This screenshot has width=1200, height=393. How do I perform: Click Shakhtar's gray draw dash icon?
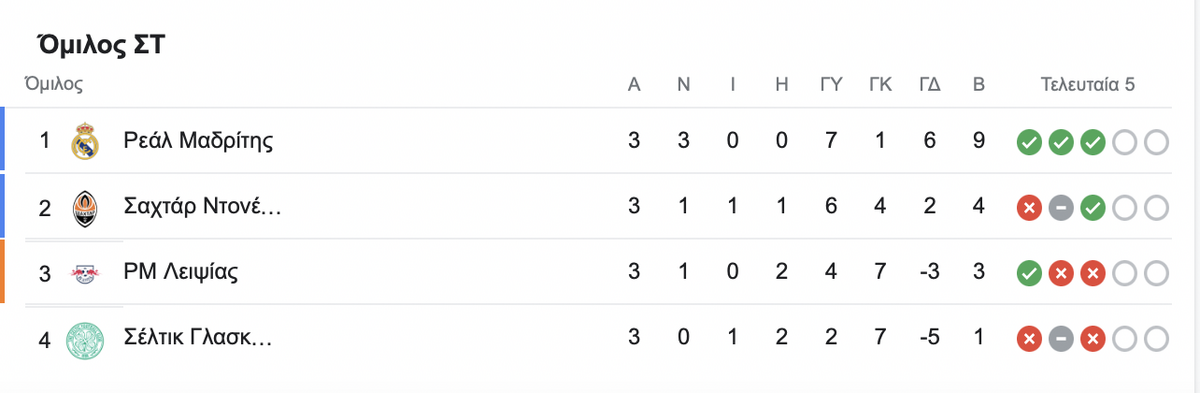[1061, 208]
